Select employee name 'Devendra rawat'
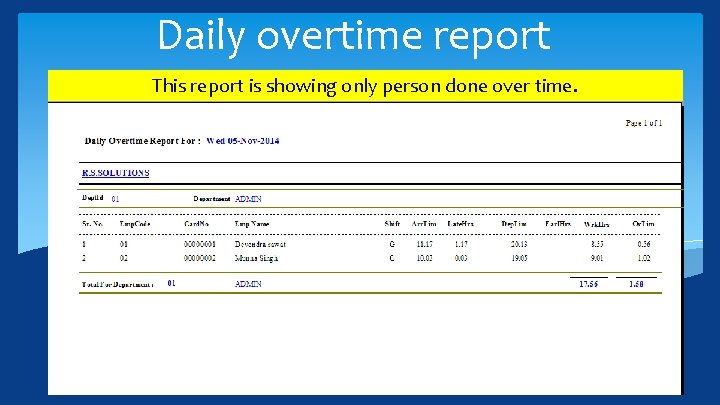 (x=260, y=244)
